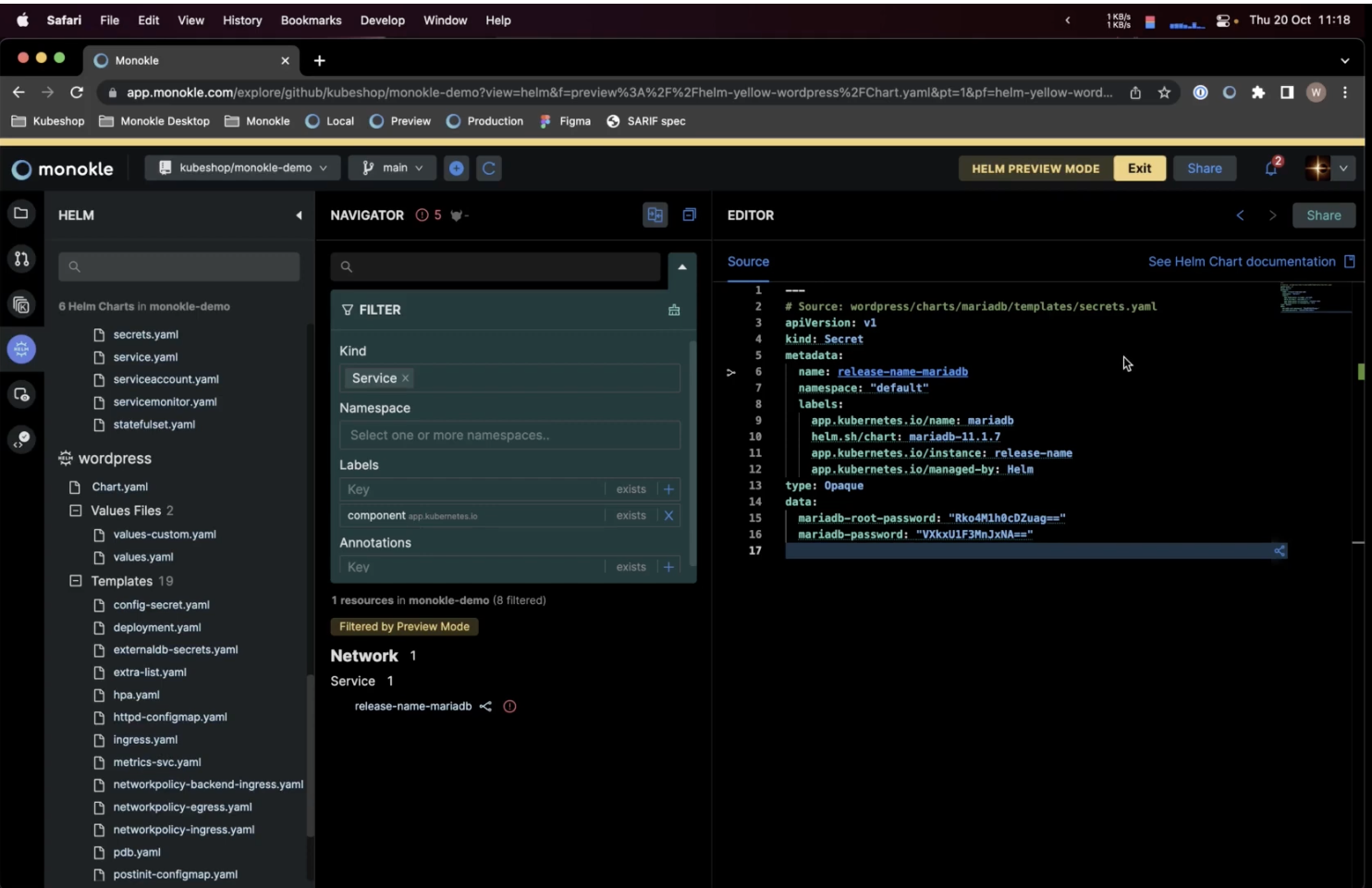This screenshot has width=1372, height=888.
Task: Open the notifications bell
Action: (1272, 167)
